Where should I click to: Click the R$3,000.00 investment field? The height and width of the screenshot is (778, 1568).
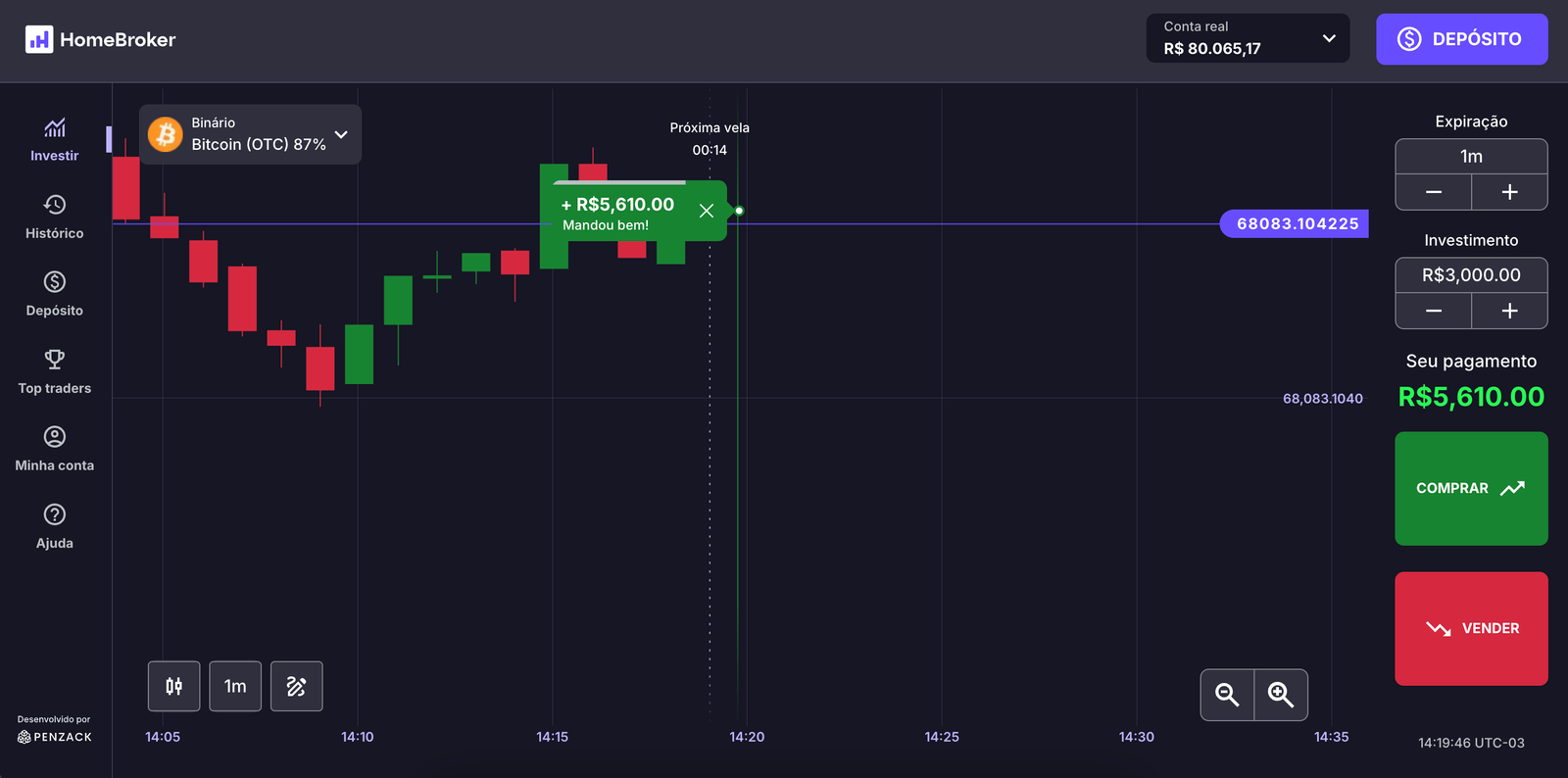coord(1471,275)
